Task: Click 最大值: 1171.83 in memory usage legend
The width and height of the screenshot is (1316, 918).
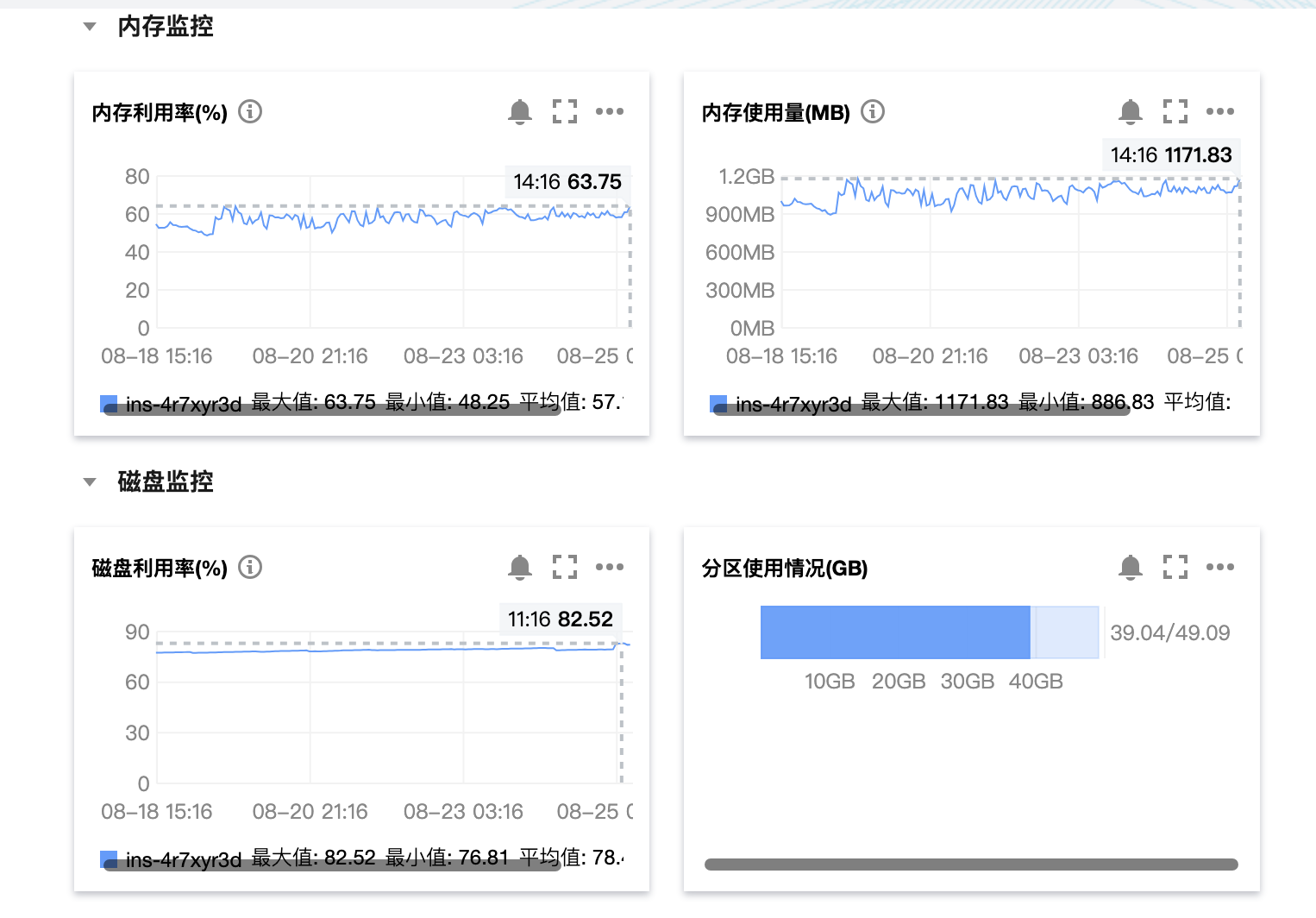Action: [x=935, y=401]
